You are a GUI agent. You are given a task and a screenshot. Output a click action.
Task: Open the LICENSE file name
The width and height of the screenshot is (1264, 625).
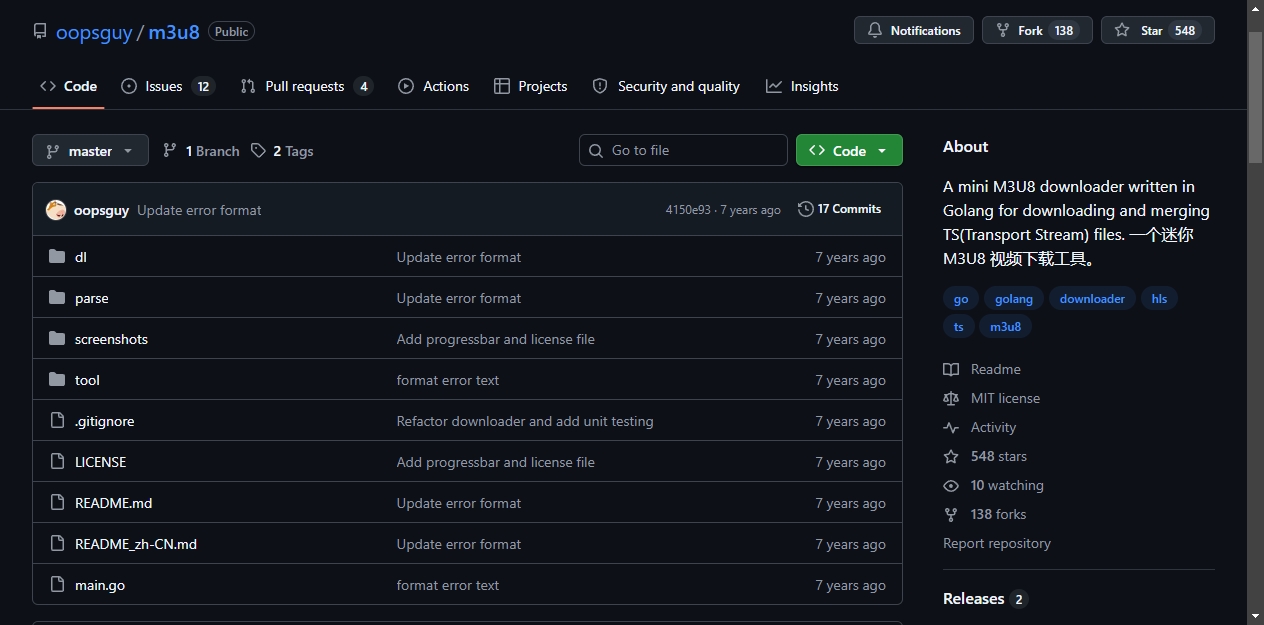(100, 462)
